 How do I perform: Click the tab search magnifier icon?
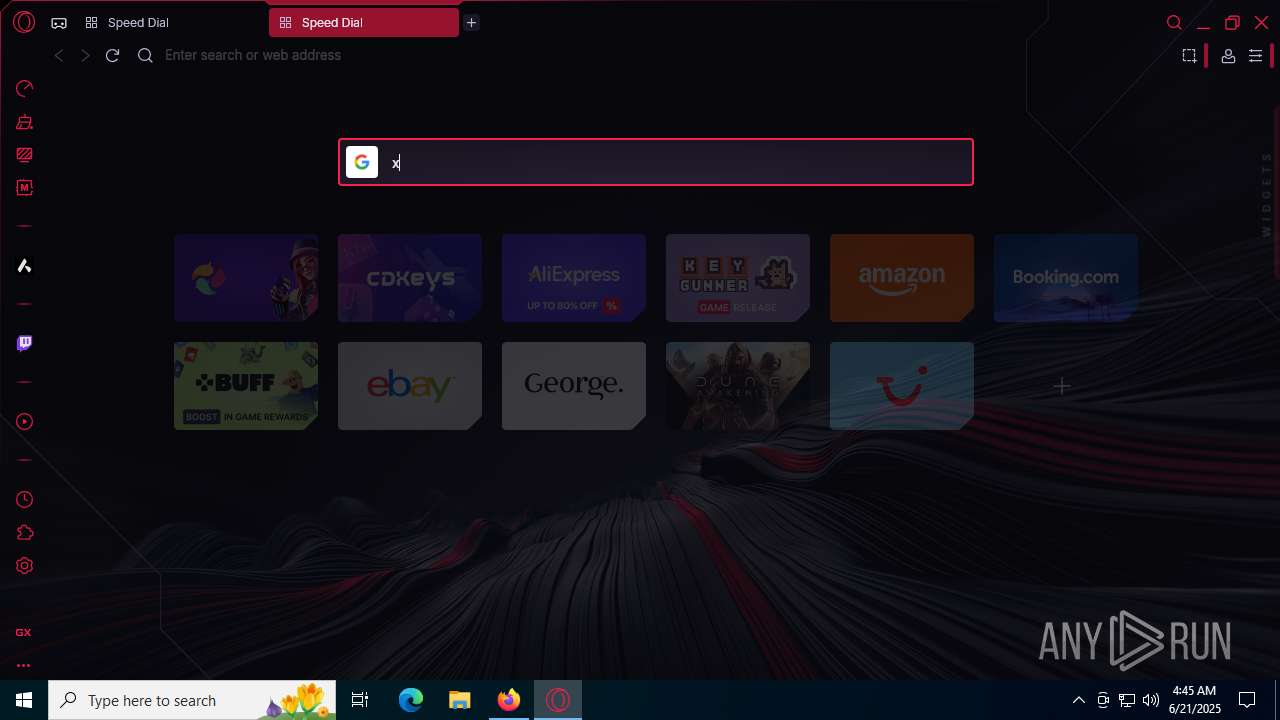(x=1174, y=23)
